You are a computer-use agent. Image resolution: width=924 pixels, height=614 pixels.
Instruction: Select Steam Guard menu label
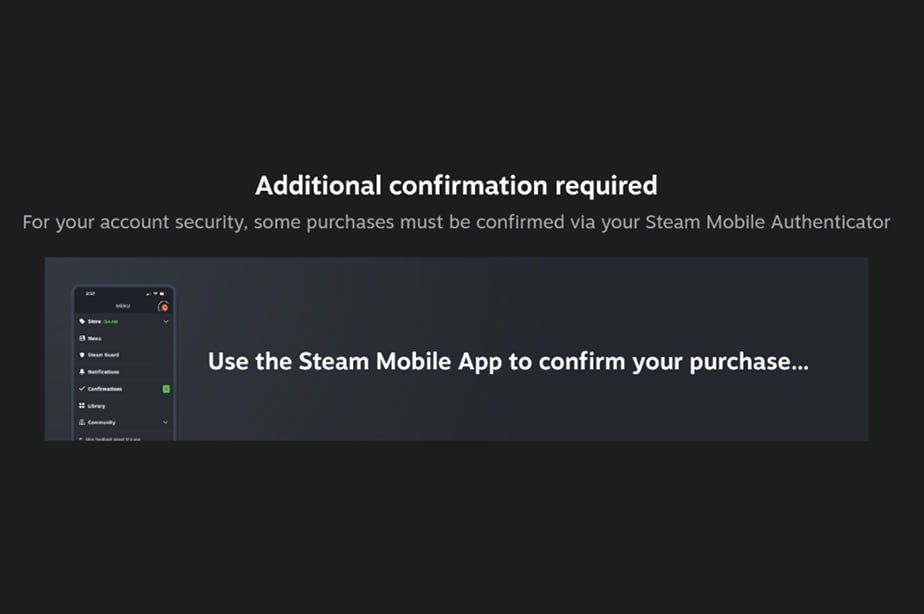(x=103, y=355)
